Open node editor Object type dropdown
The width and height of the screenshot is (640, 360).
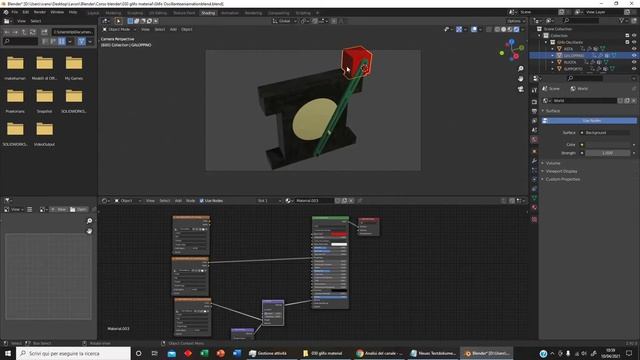(128, 201)
